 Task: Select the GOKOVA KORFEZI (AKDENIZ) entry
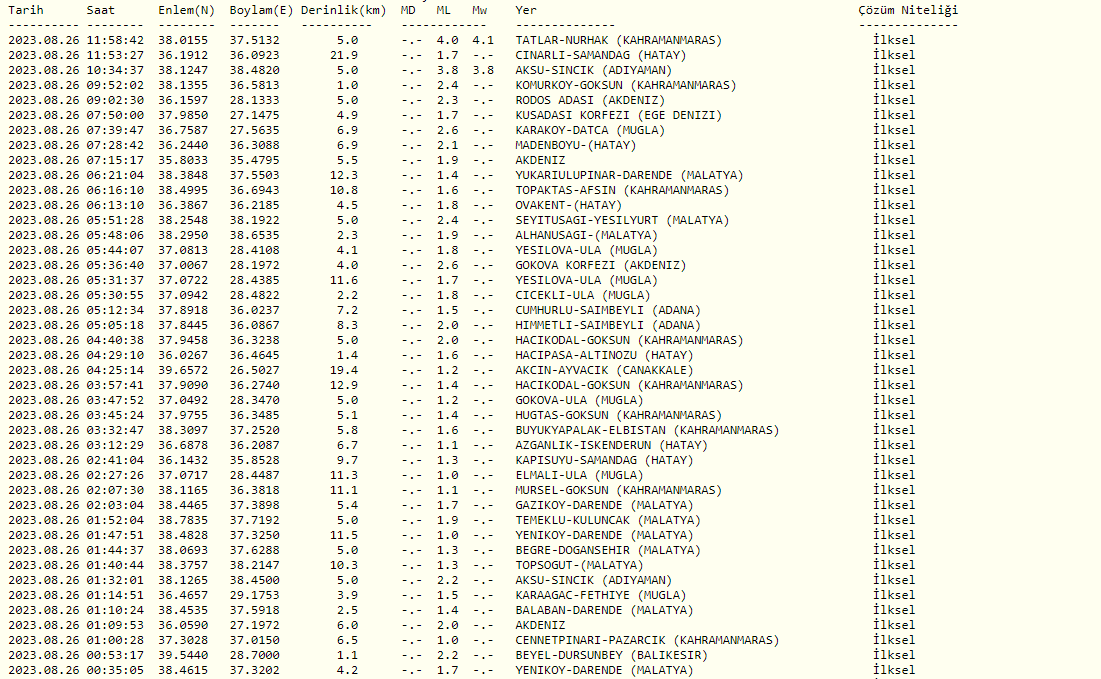(600, 265)
